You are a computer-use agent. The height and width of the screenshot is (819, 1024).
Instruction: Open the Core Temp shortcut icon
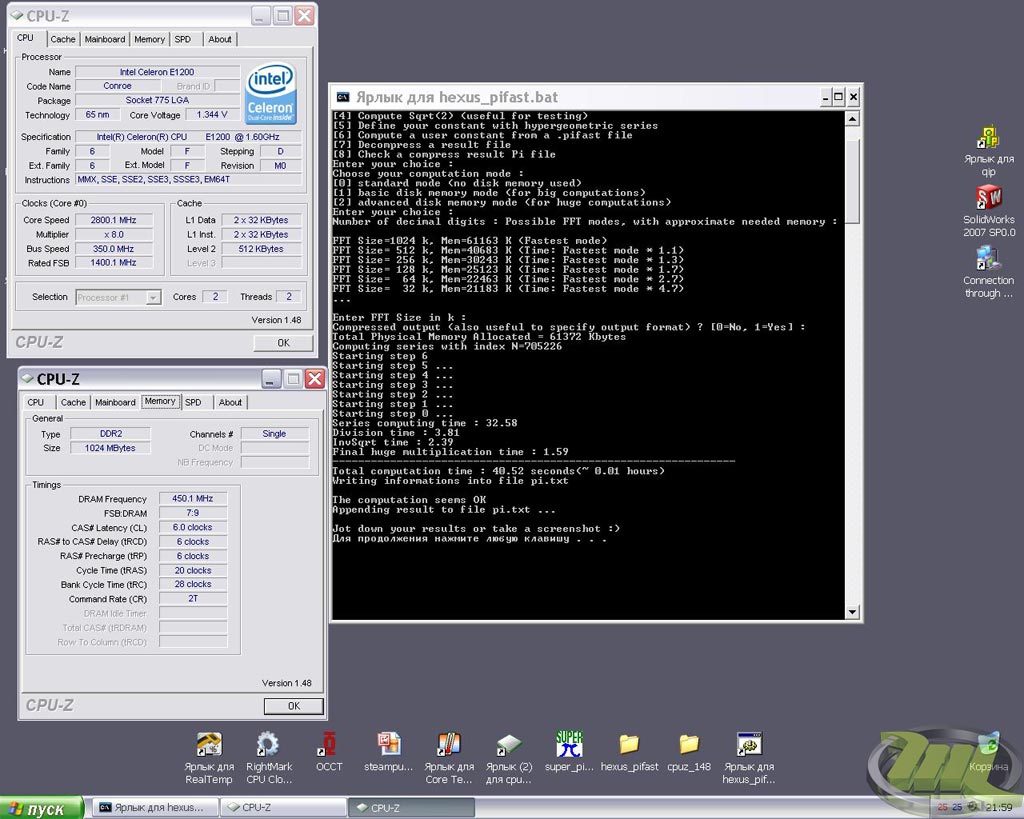click(449, 745)
